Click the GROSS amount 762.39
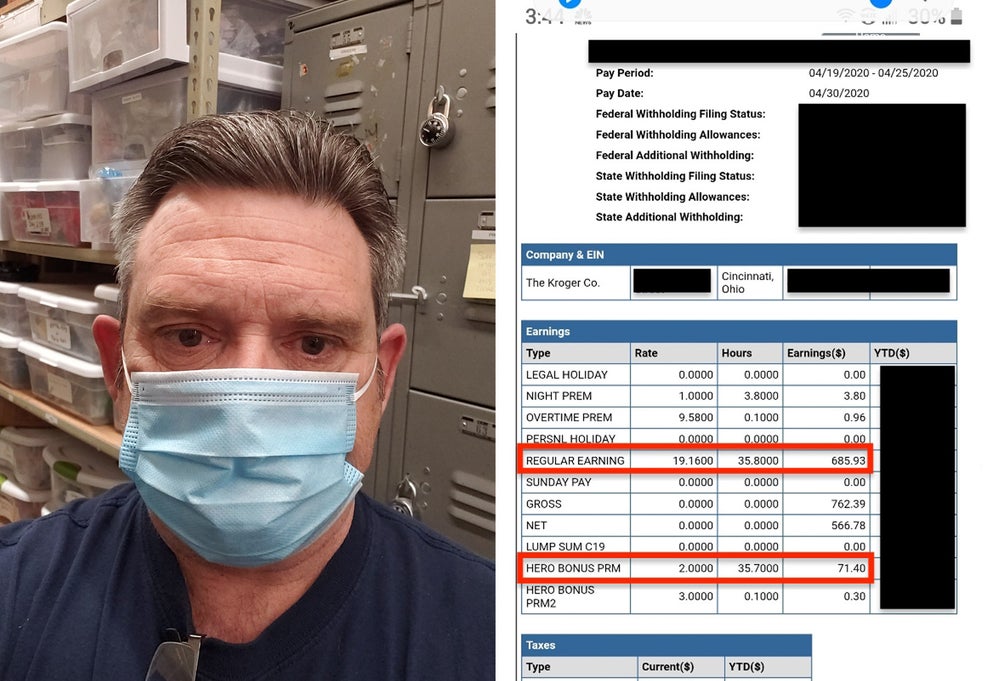Screen dimensions: 990x681 (846, 504)
